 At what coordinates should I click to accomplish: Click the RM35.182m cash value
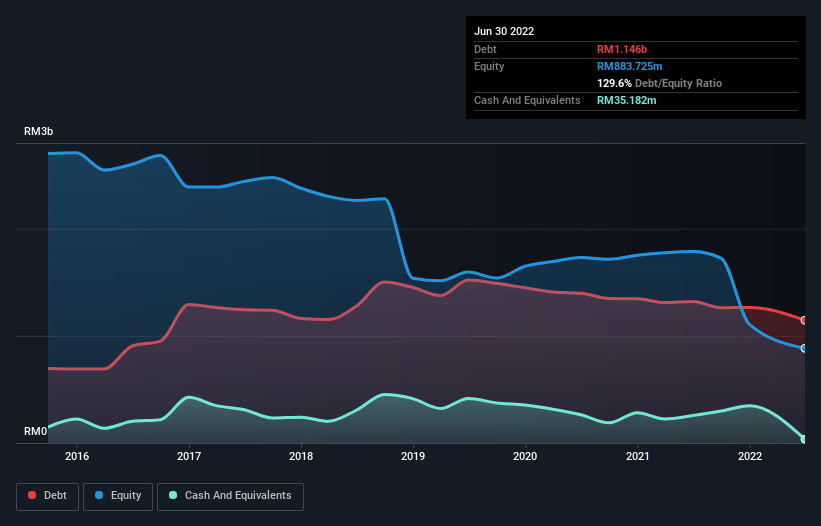626,100
